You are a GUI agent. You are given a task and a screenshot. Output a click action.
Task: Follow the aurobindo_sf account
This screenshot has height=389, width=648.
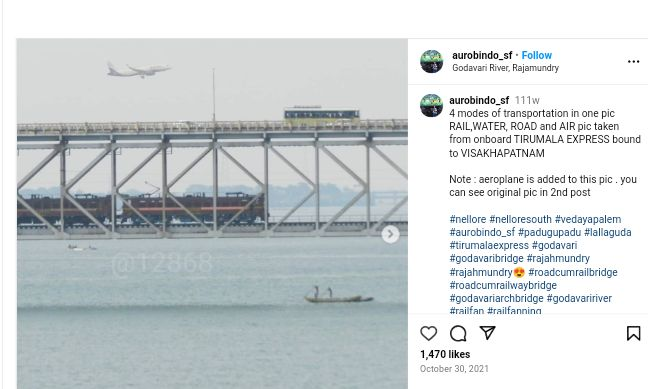(536, 55)
